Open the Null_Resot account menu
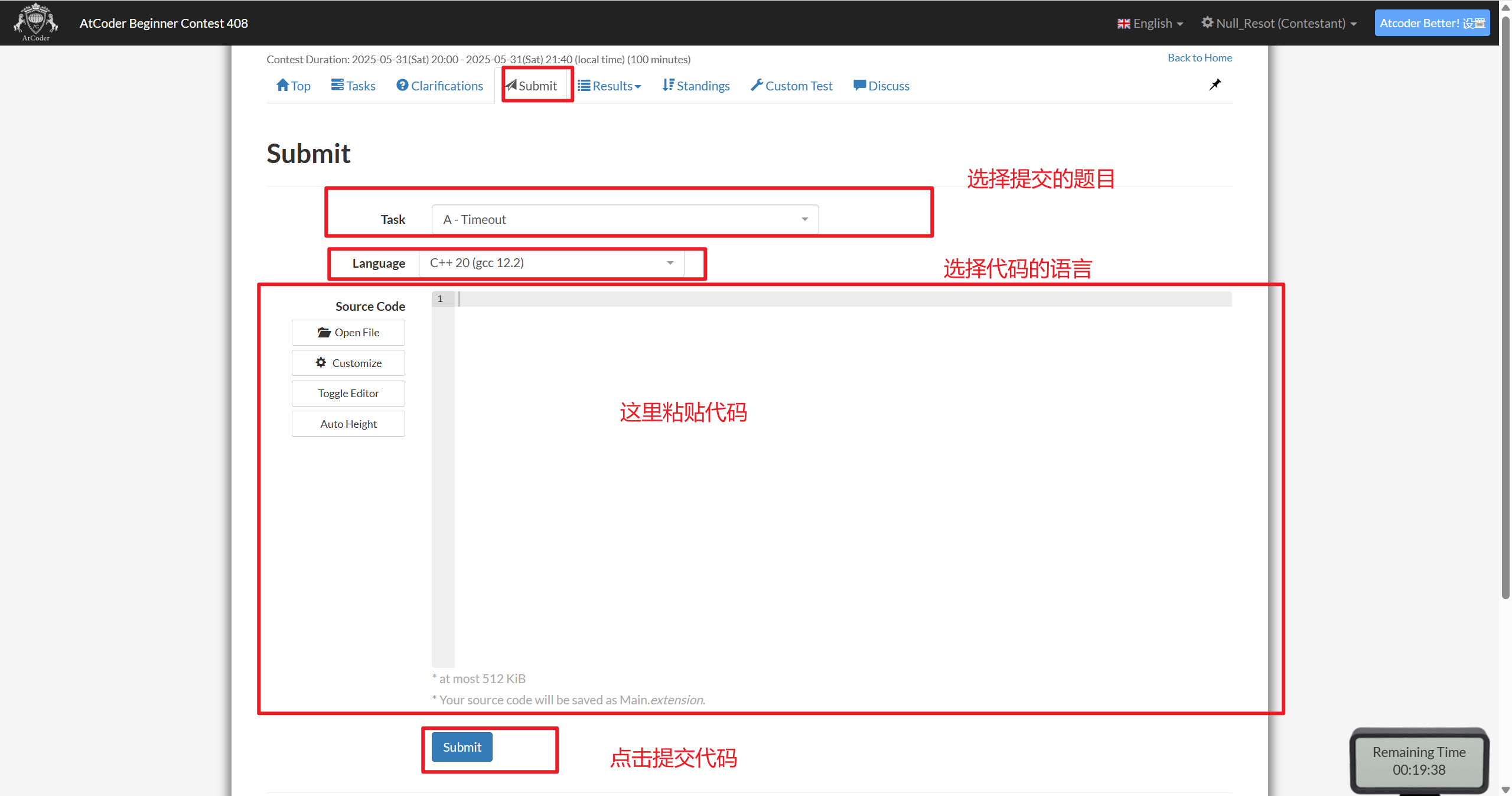This screenshot has width=1512, height=796. [1279, 23]
